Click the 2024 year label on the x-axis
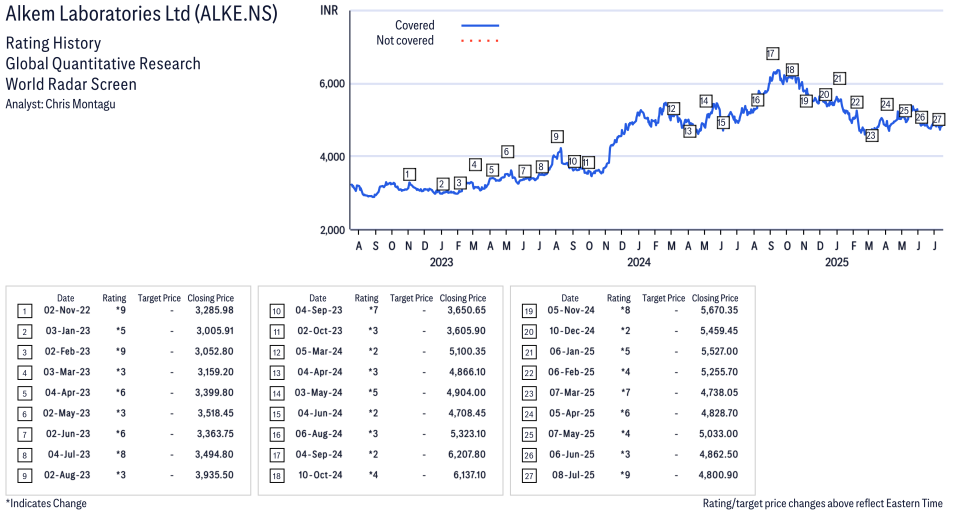Screen dimensions: 954x510 click(x=639, y=262)
